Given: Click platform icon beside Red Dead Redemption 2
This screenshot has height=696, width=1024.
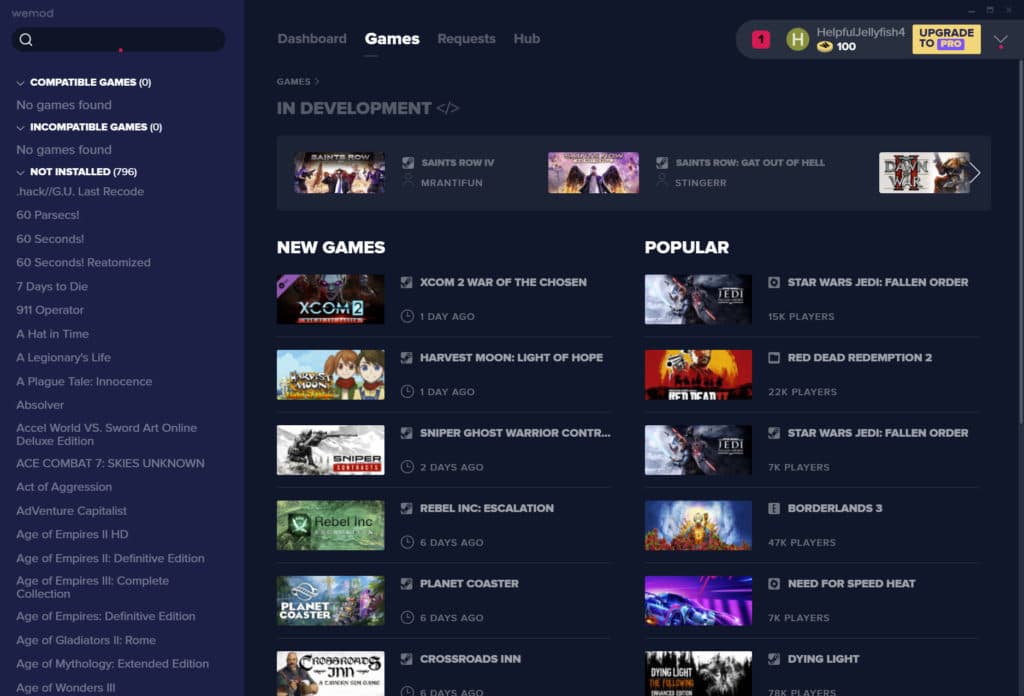Looking at the screenshot, I should [774, 358].
